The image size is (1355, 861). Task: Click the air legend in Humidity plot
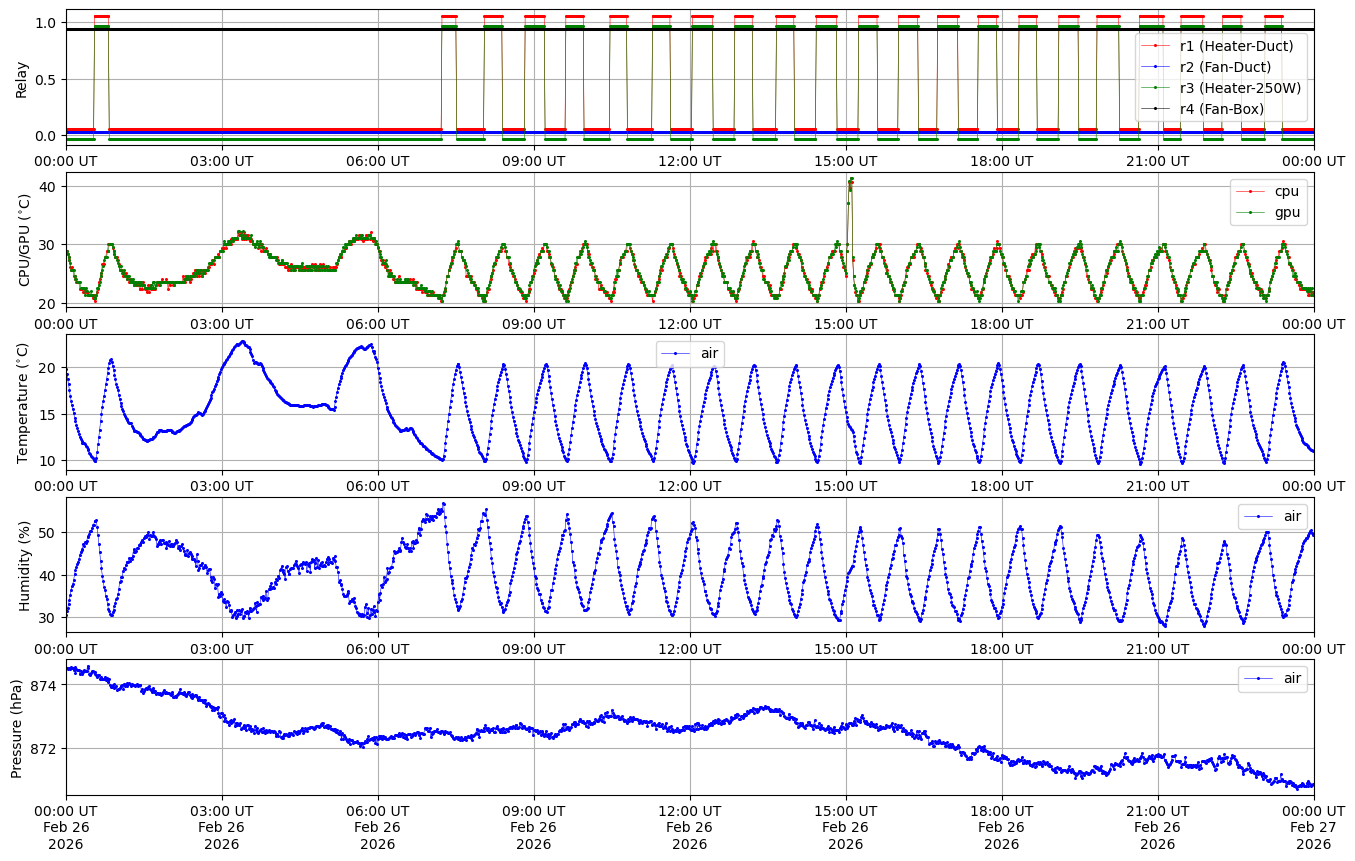coord(1292,516)
